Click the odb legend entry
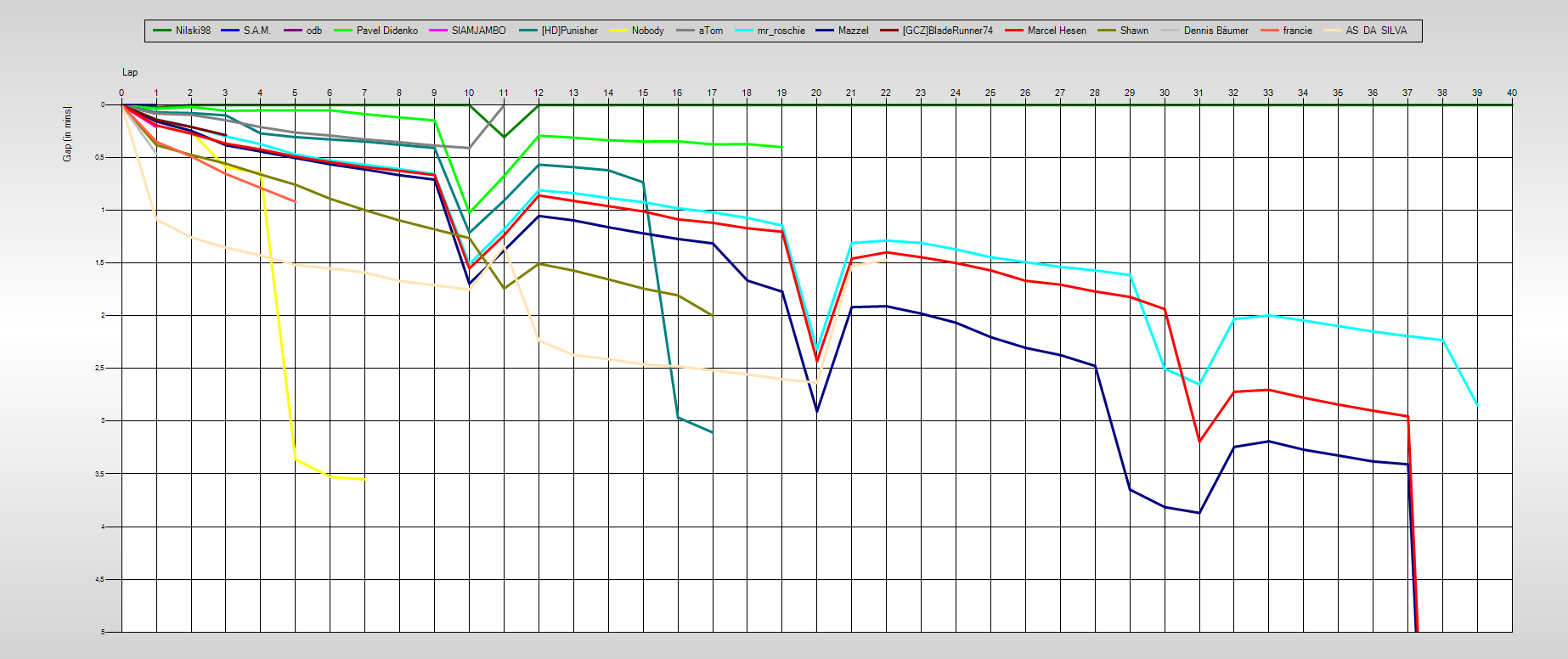The height and width of the screenshot is (659, 1568). tap(313, 31)
